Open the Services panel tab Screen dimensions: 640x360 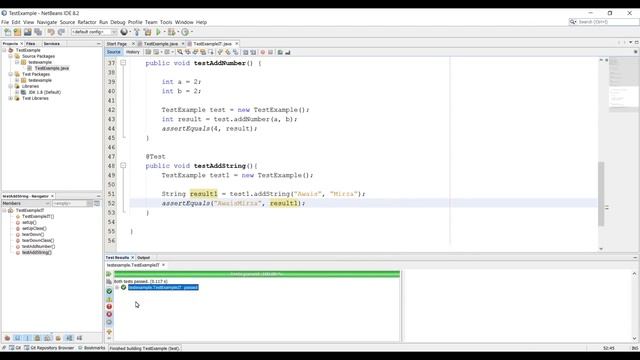pyautogui.click(x=52, y=44)
